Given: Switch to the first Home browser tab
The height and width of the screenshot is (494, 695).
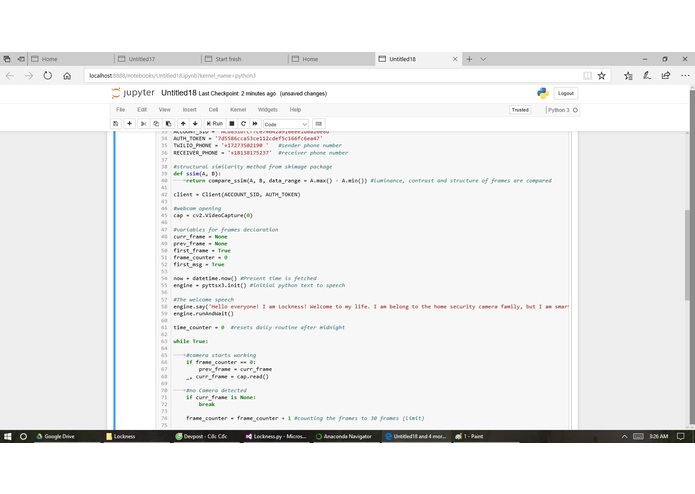Looking at the screenshot, I should coord(70,59).
